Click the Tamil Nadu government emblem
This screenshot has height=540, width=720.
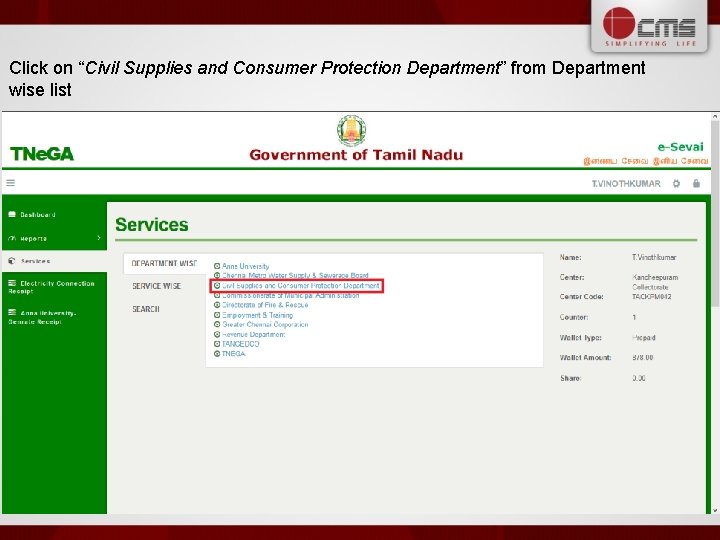351,130
